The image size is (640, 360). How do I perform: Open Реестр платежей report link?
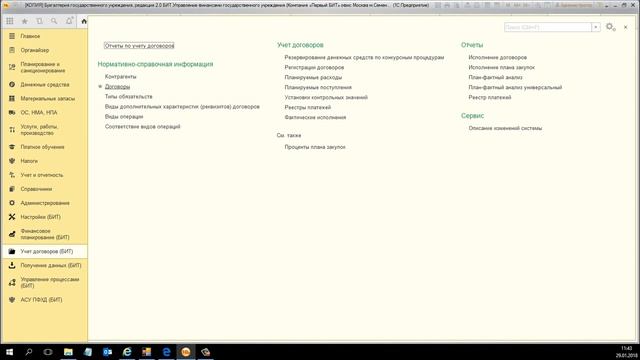point(490,98)
